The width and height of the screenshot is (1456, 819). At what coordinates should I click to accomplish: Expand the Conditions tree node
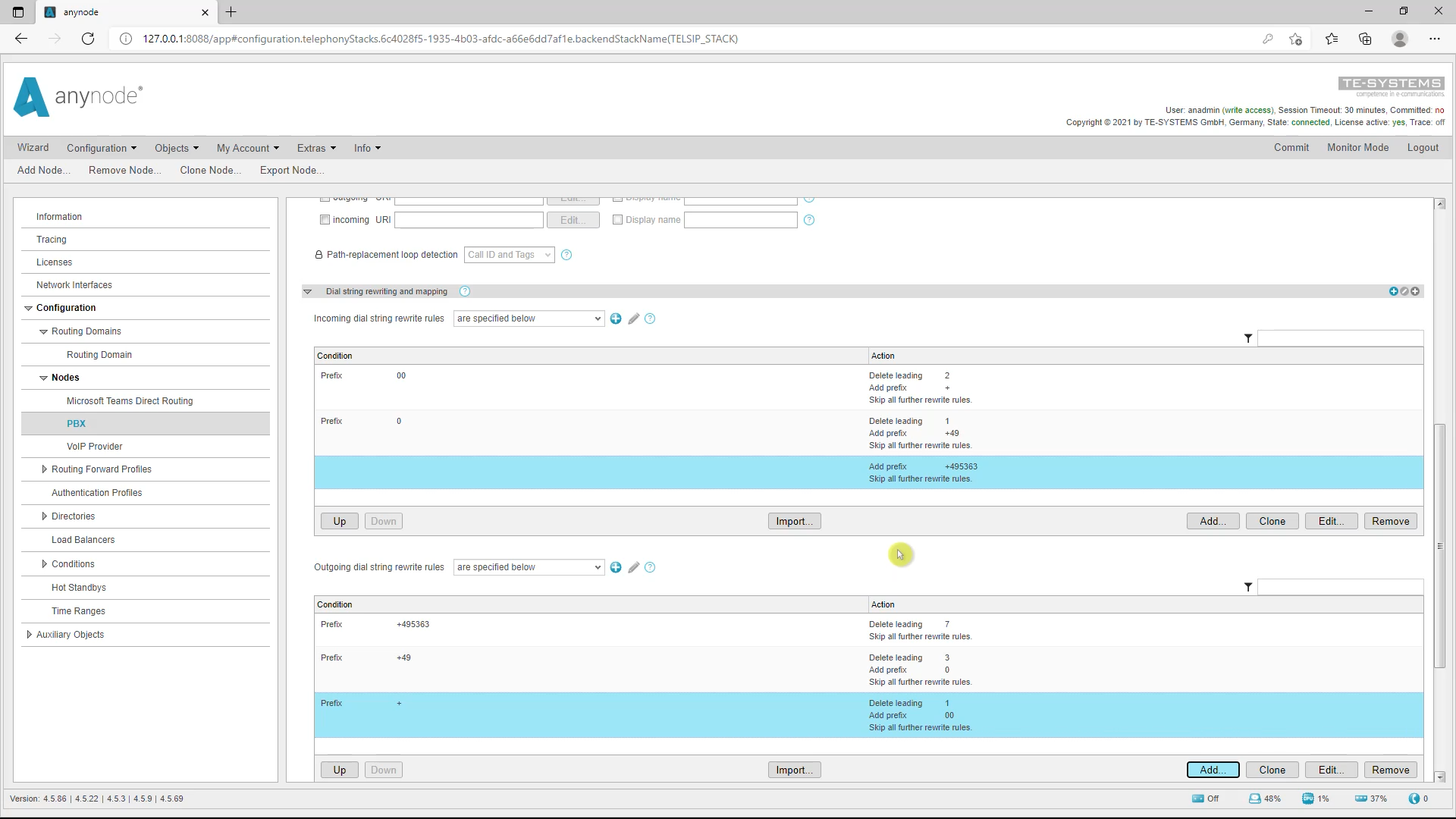click(x=44, y=564)
